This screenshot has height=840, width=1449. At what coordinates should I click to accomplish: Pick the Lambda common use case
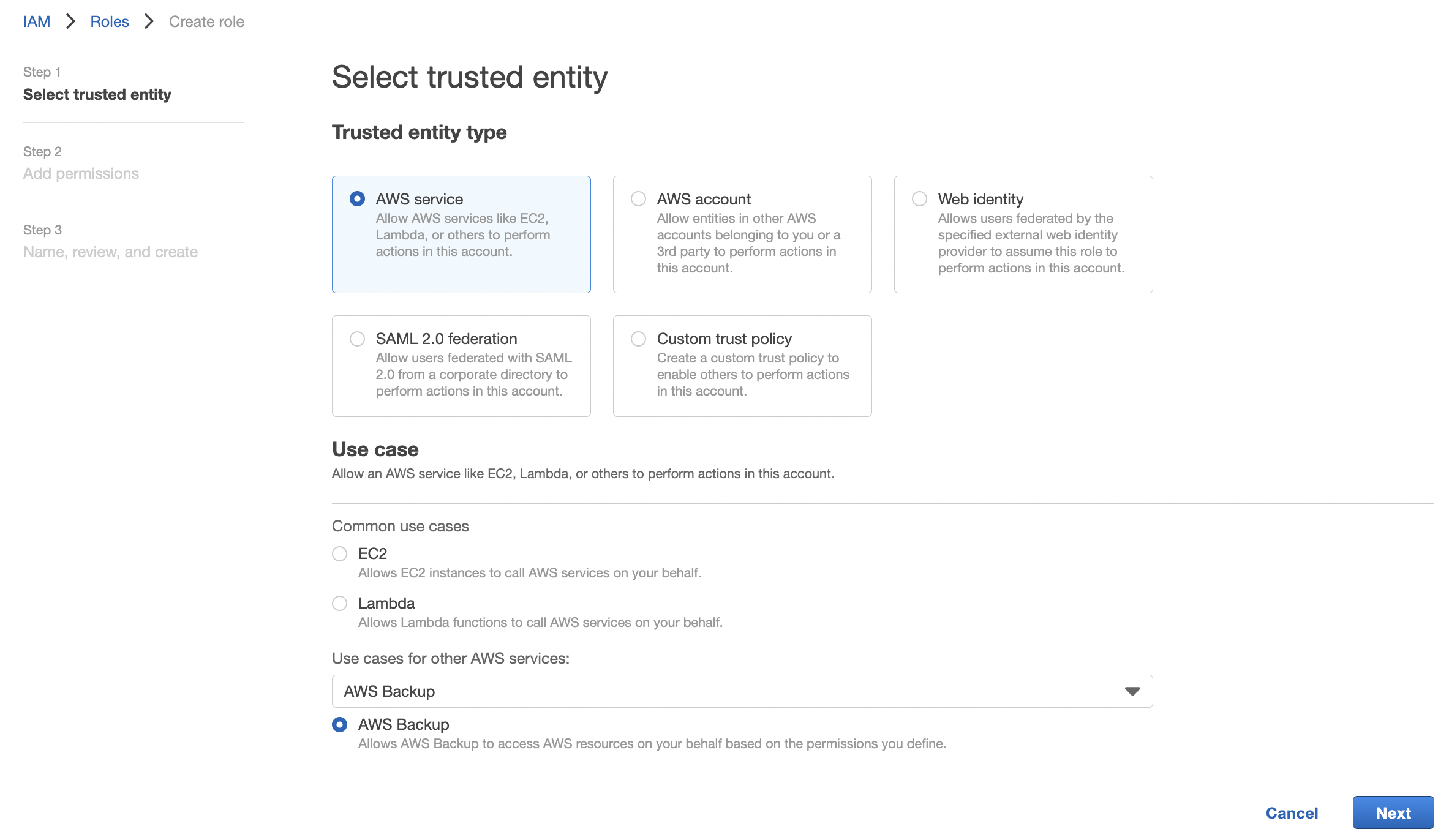tap(339, 603)
